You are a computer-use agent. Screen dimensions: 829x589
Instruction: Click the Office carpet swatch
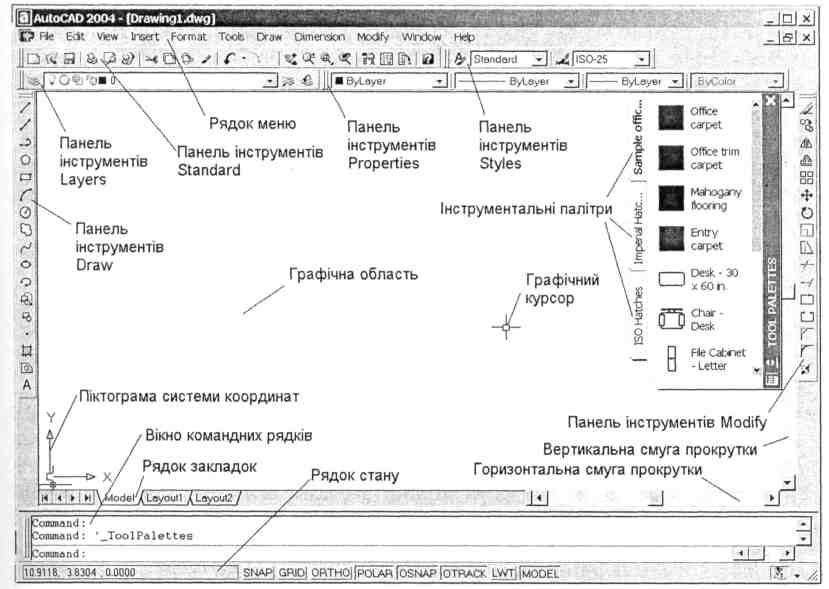671,117
